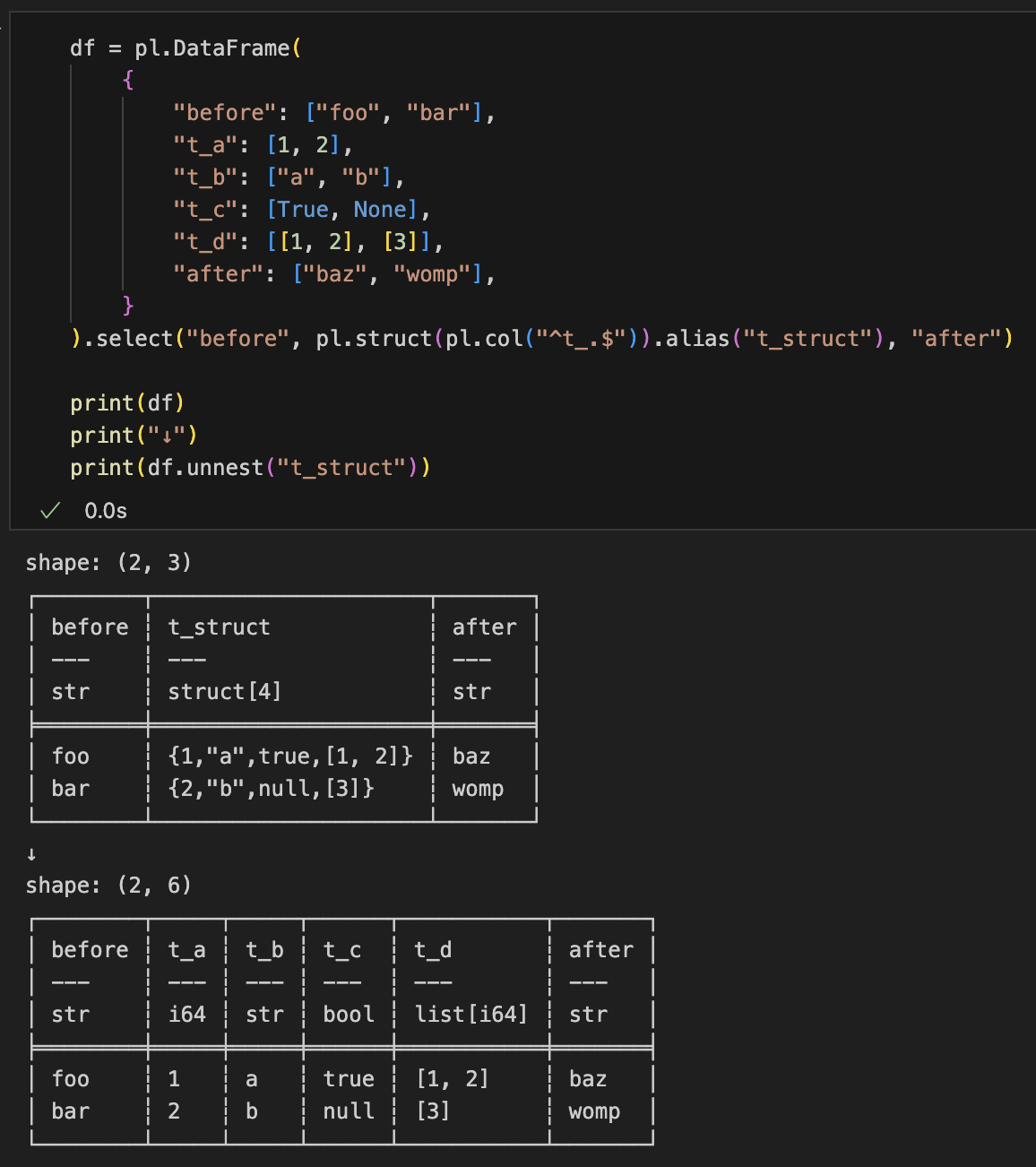Click the null value in t_c column
This screenshot has width=1036, height=1167.
click(x=349, y=1111)
